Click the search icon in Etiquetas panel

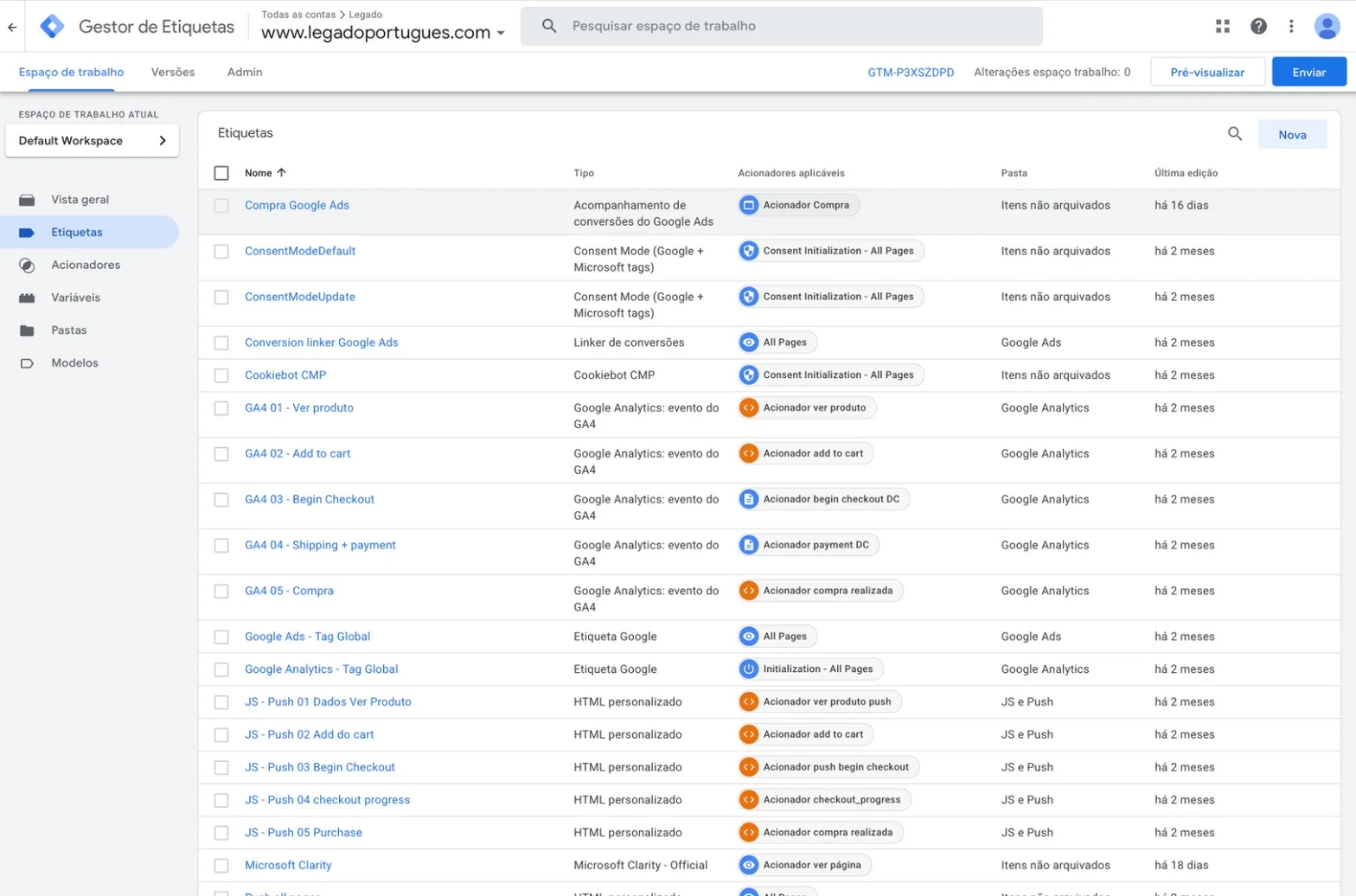(x=1235, y=134)
